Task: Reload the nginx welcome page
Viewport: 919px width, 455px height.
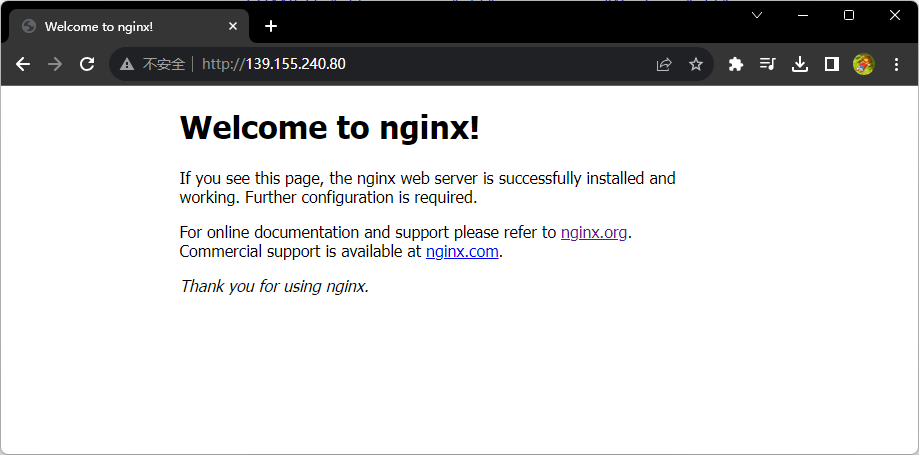Action: tap(87, 64)
